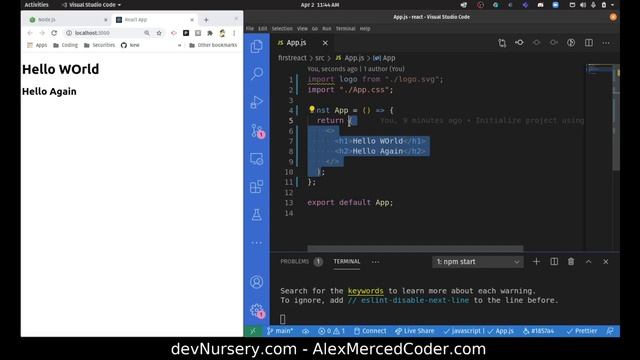Open the Explorer view in VS Code
The image size is (640, 360).
[256, 46]
